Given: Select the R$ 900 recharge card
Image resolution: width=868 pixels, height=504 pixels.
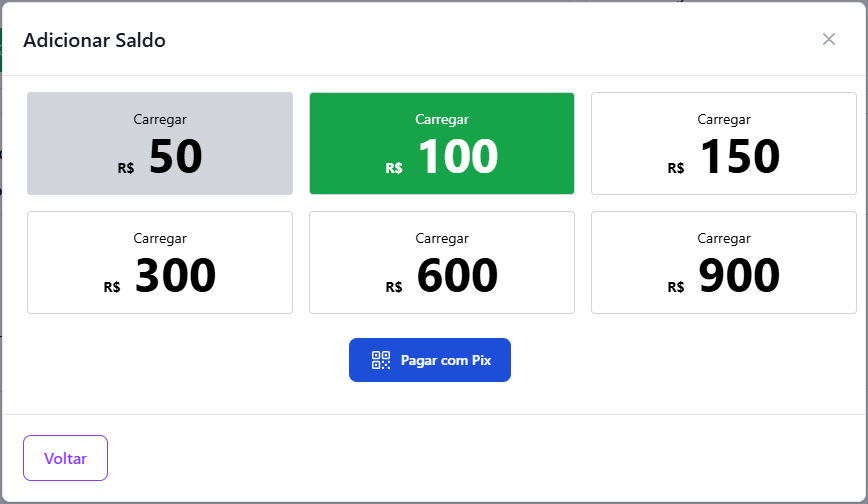Looking at the screenshot, I should [x=724, y=263].
